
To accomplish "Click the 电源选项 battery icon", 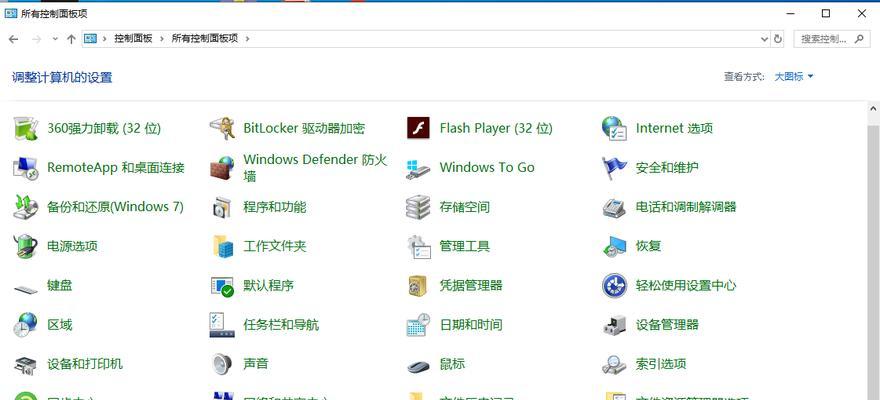I will [25, 246].
